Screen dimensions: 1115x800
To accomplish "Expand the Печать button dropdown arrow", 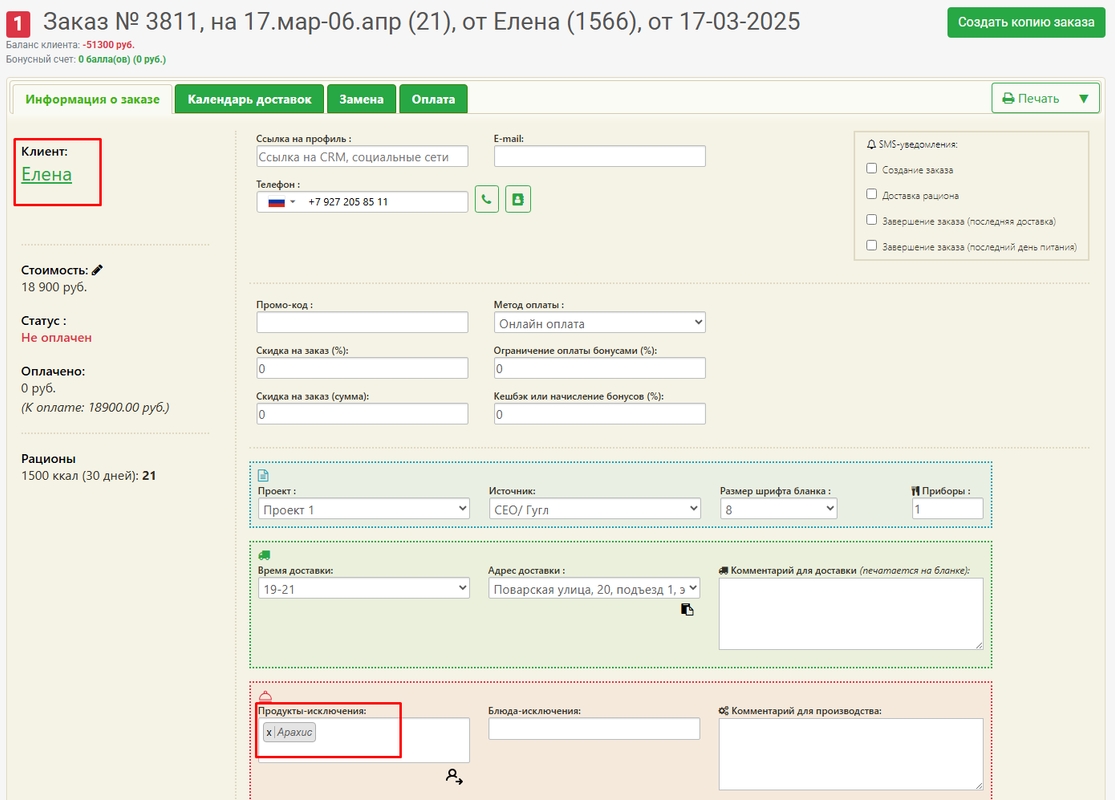I will pos(1083,99).
